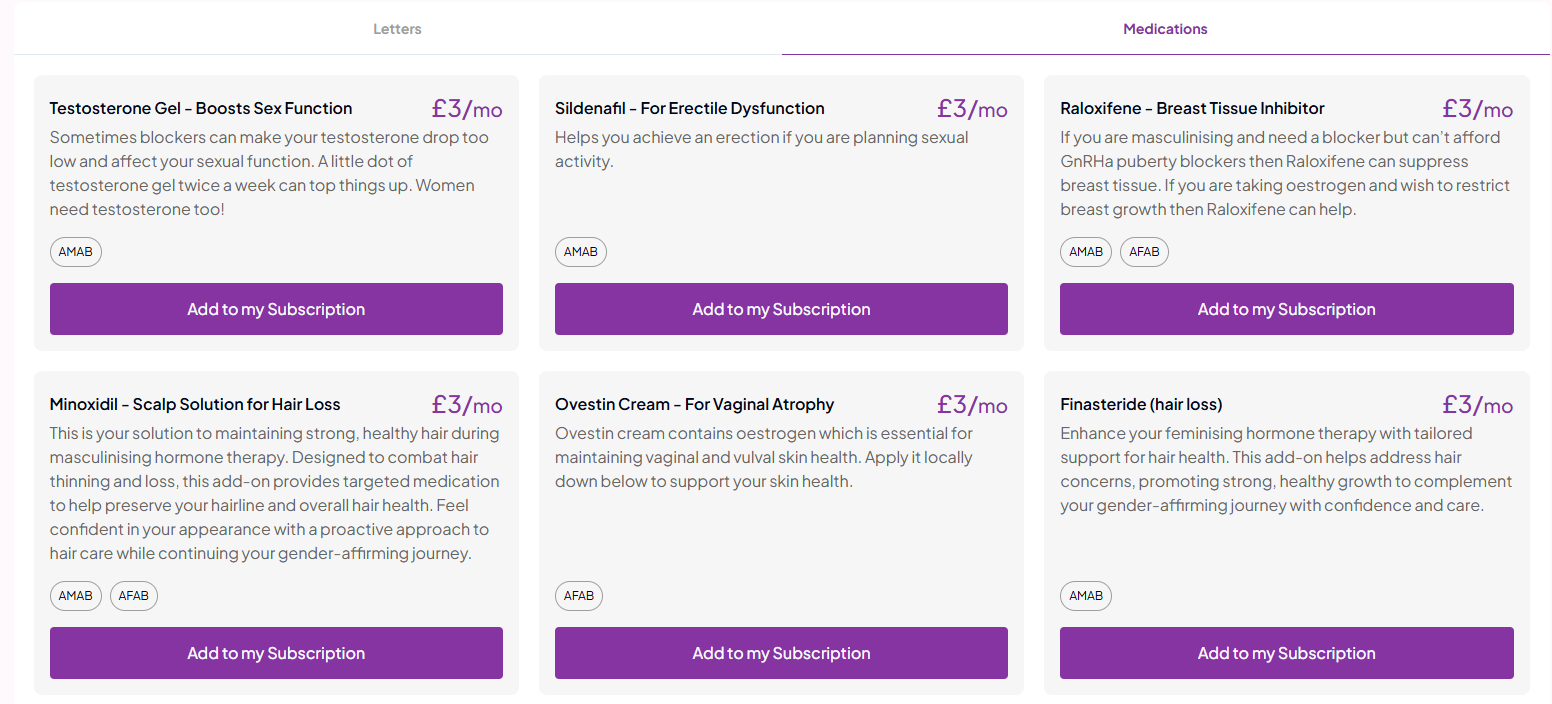Click the Finasteride (hair loss) title
This screenshot has width=1552, height=704.
(1141, 404)
